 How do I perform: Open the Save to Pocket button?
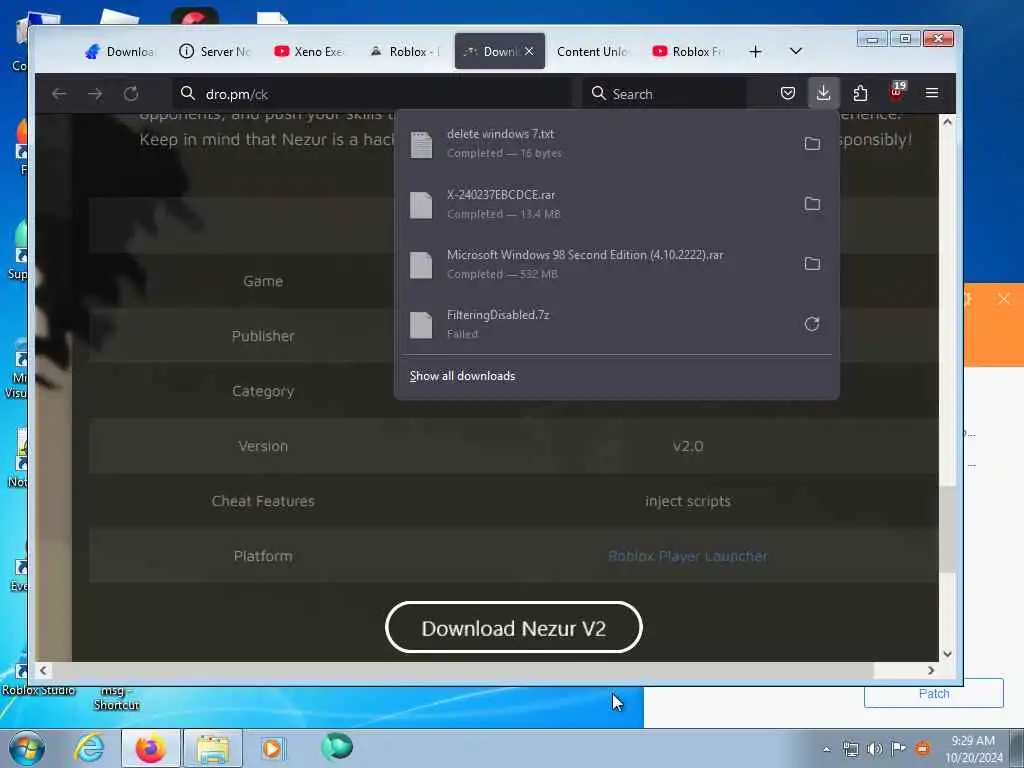tap(788, 93)
